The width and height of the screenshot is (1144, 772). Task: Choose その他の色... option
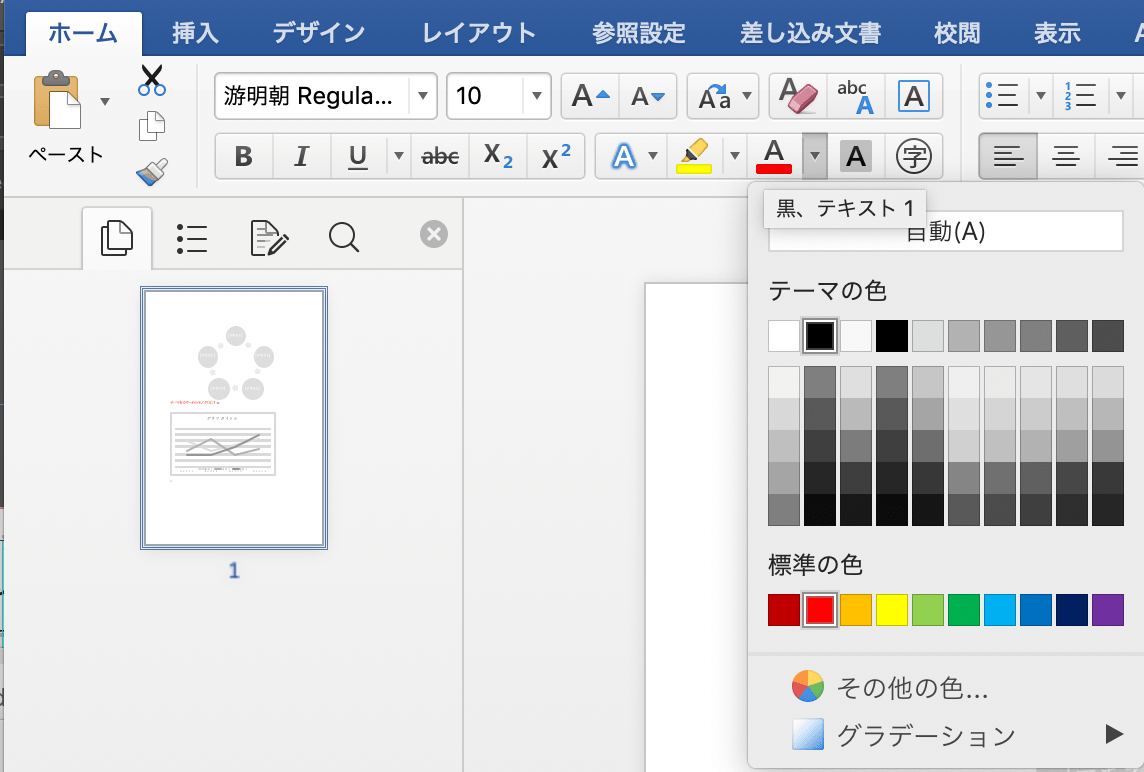point(911,688)
